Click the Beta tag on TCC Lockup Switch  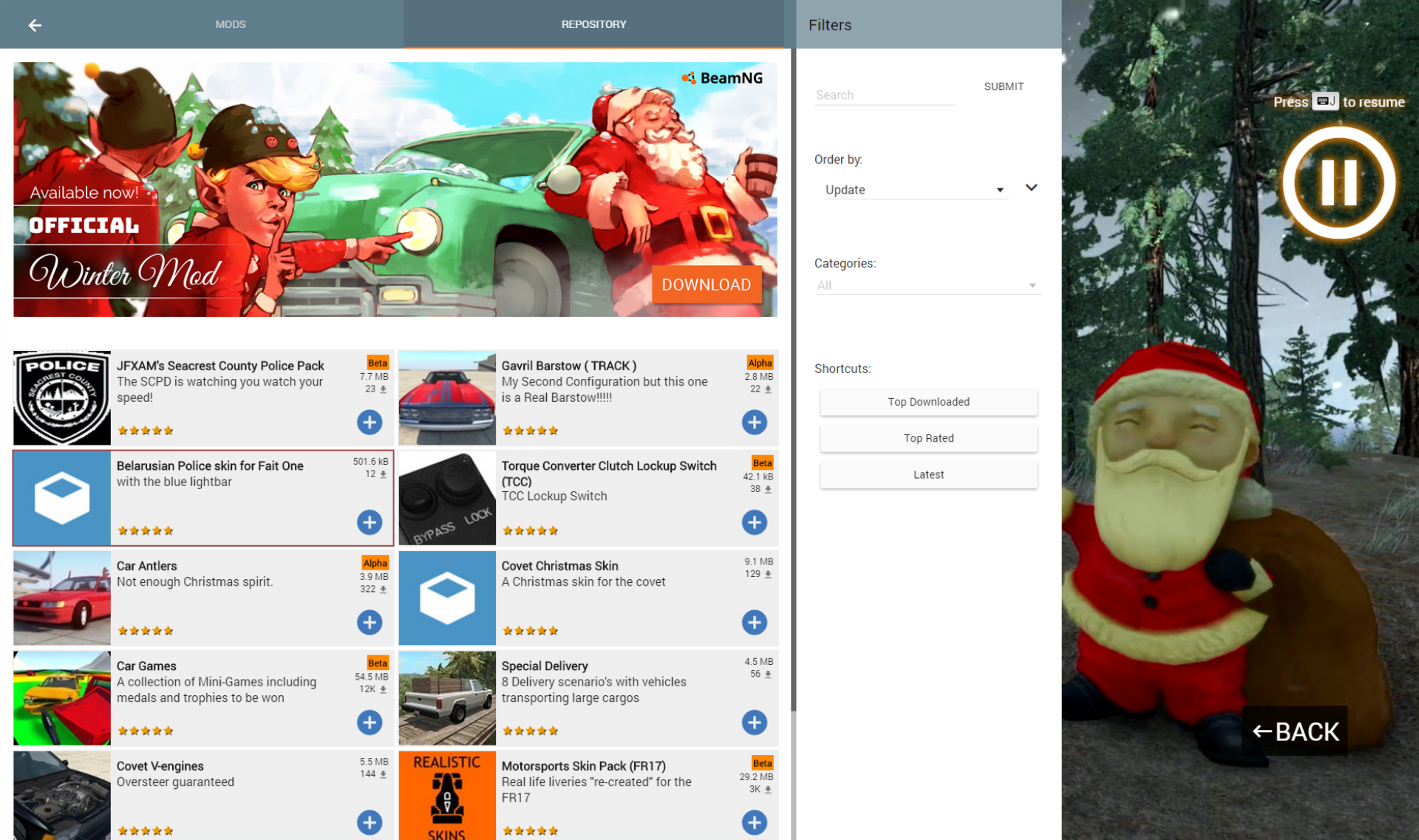pos(763,463)
